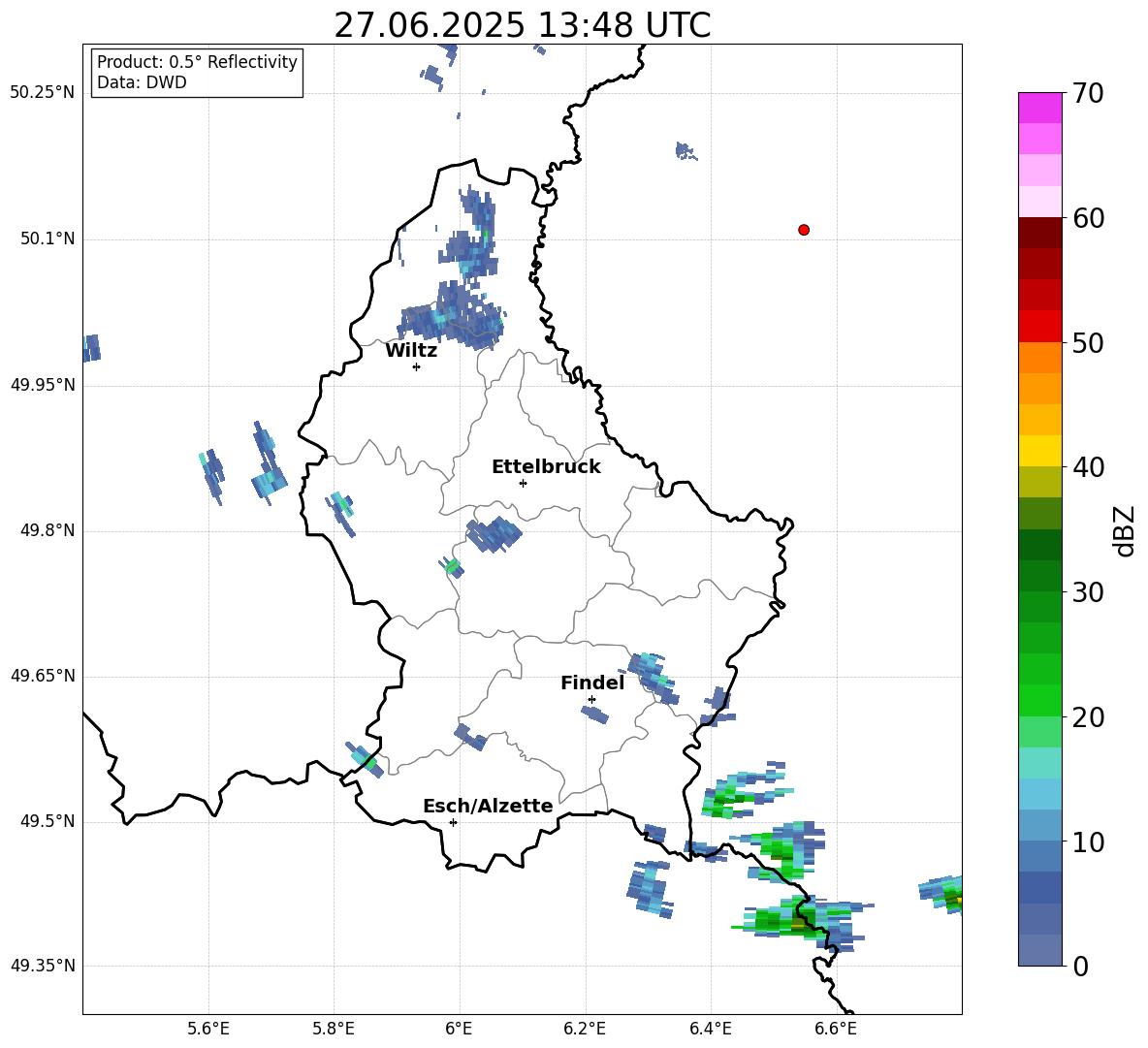The width and height of the screenshot is (1148, 1048).
Task: Click the 10 value on the colorbar
Action: tap(1088, 842)
